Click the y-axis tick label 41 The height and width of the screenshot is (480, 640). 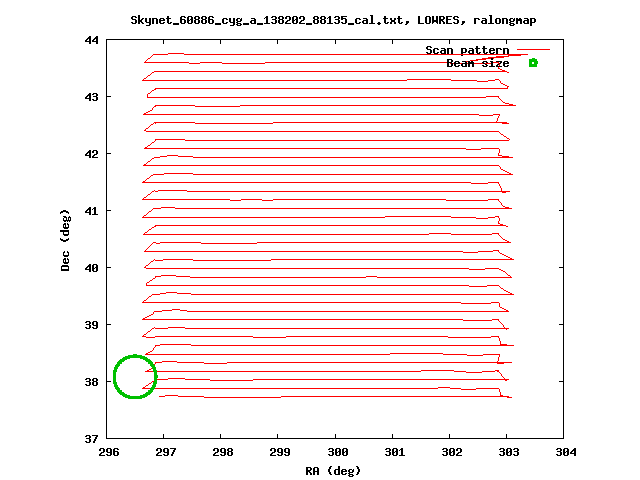tap(92, 211)
